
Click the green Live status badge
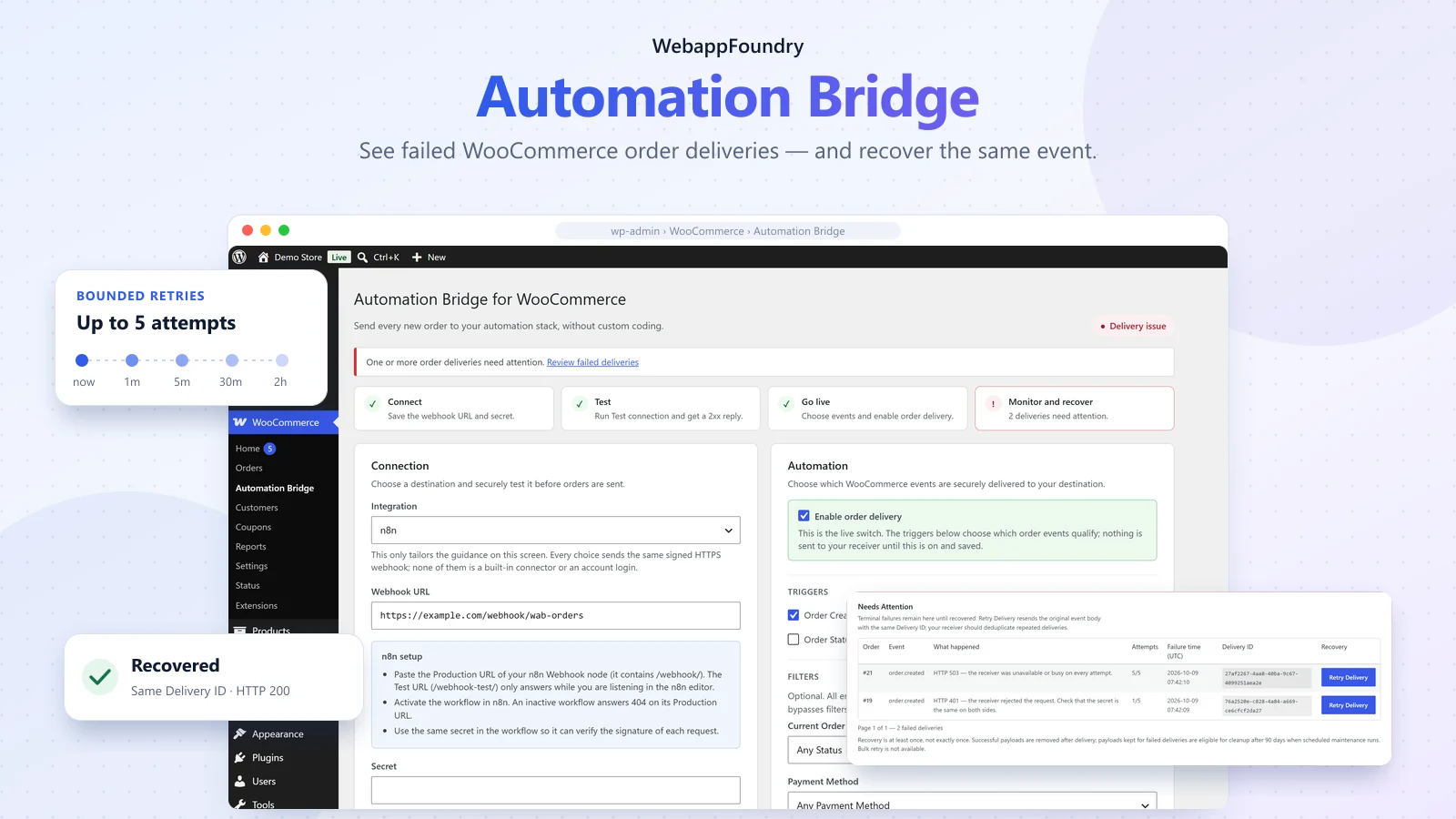pos(339,258)
